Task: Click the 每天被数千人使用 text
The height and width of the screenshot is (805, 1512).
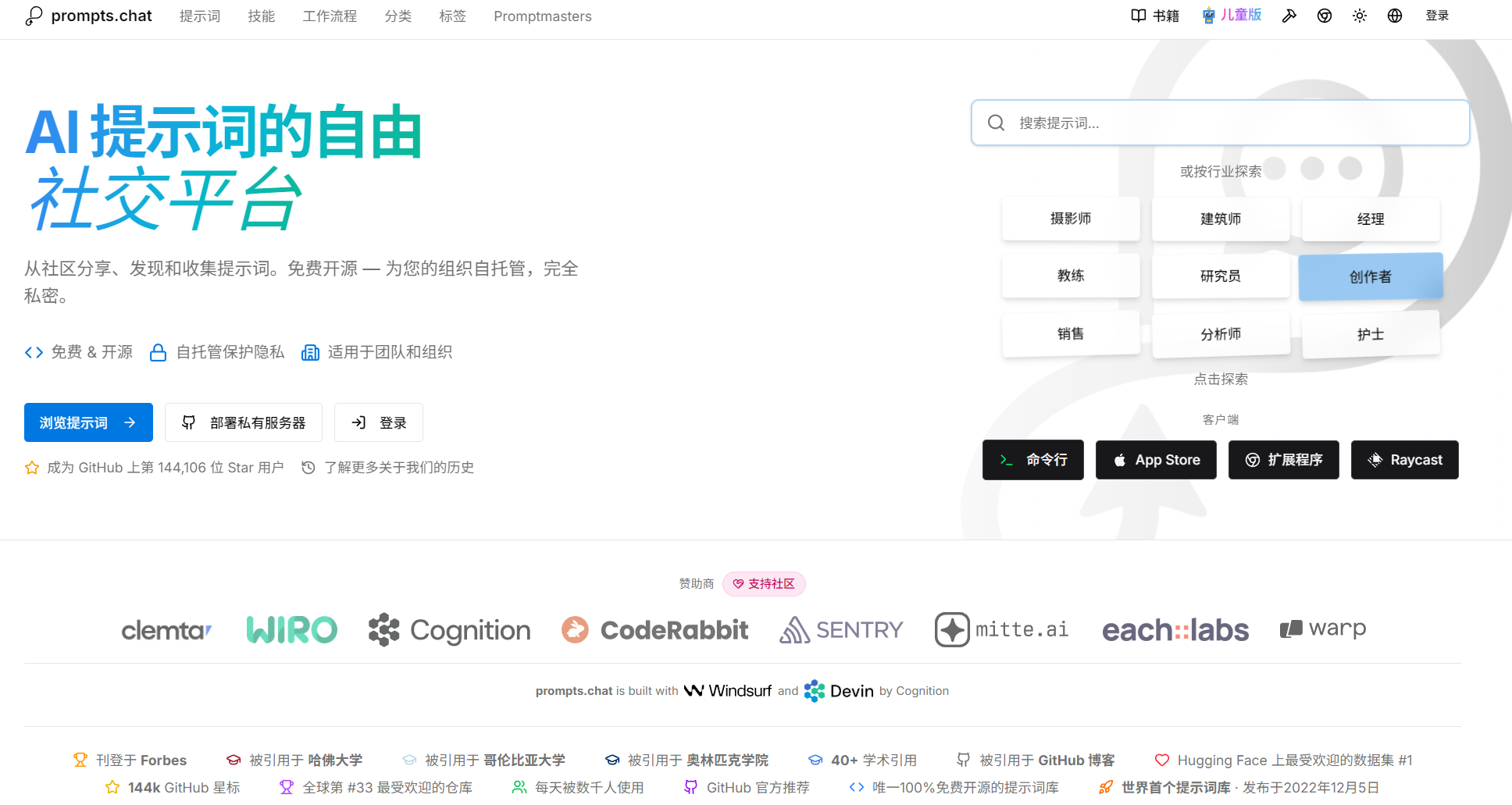Action: pyautogui.click(x=590, y=788)
